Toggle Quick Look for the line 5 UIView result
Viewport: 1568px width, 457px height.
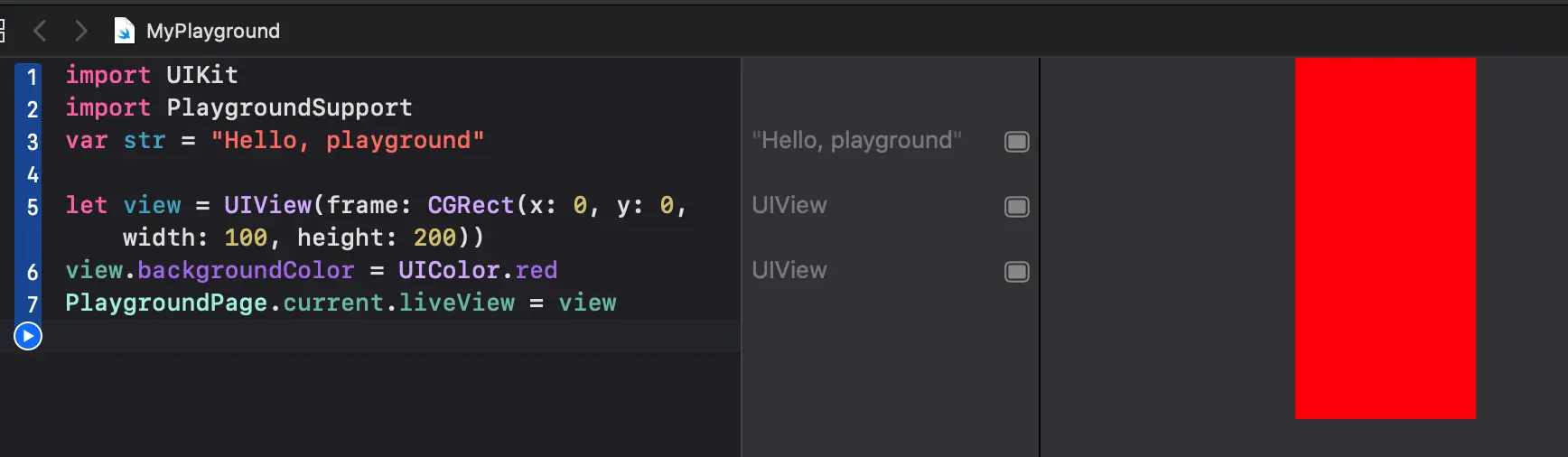pos(1017,207)
